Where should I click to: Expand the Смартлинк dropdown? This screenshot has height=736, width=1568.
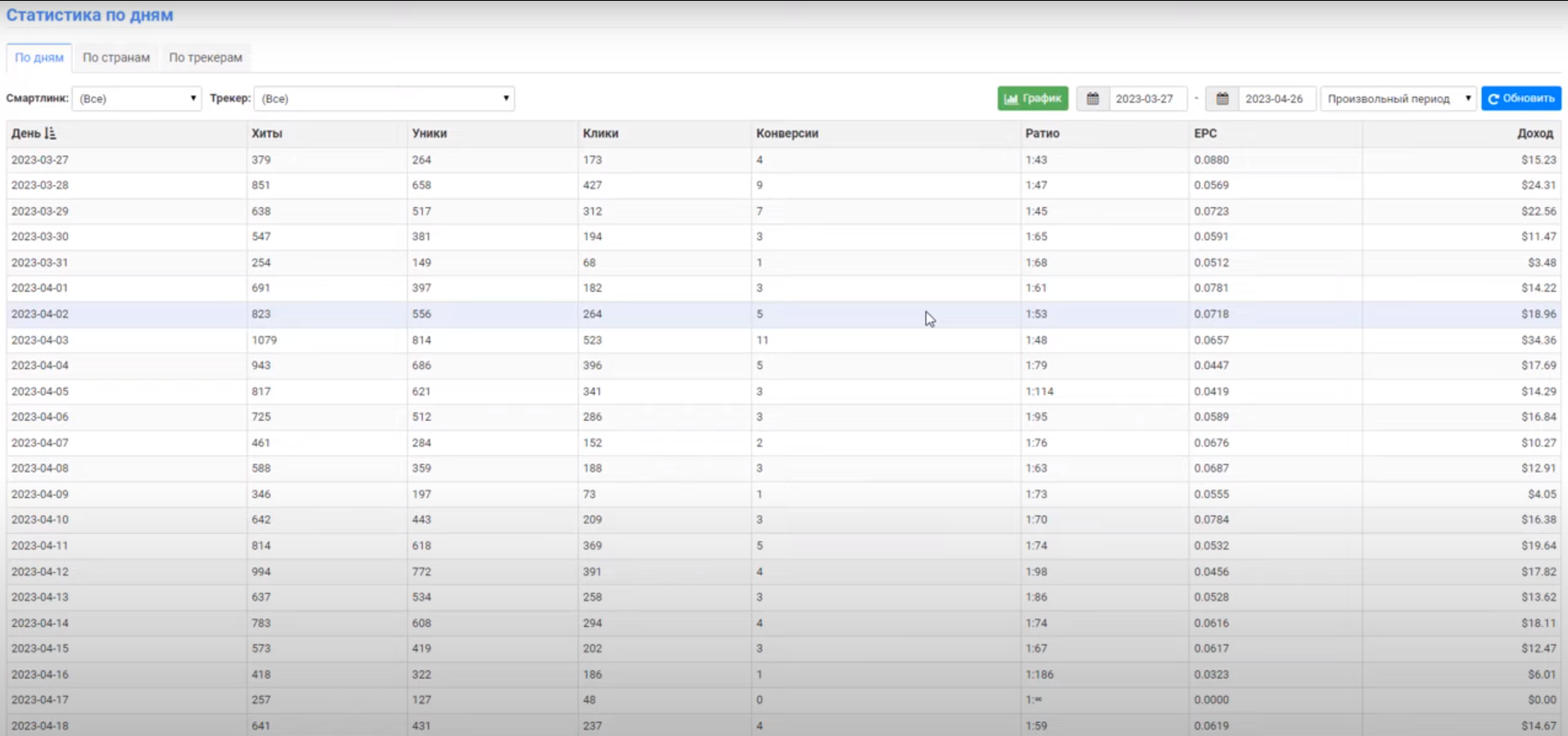click(x=137, y=98)
